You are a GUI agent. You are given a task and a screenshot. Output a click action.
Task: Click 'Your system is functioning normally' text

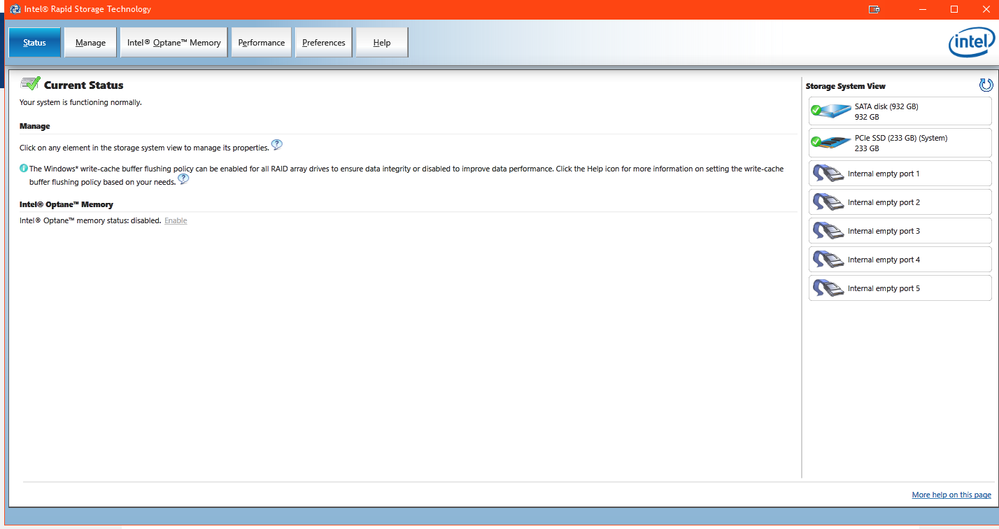point(81,102)
